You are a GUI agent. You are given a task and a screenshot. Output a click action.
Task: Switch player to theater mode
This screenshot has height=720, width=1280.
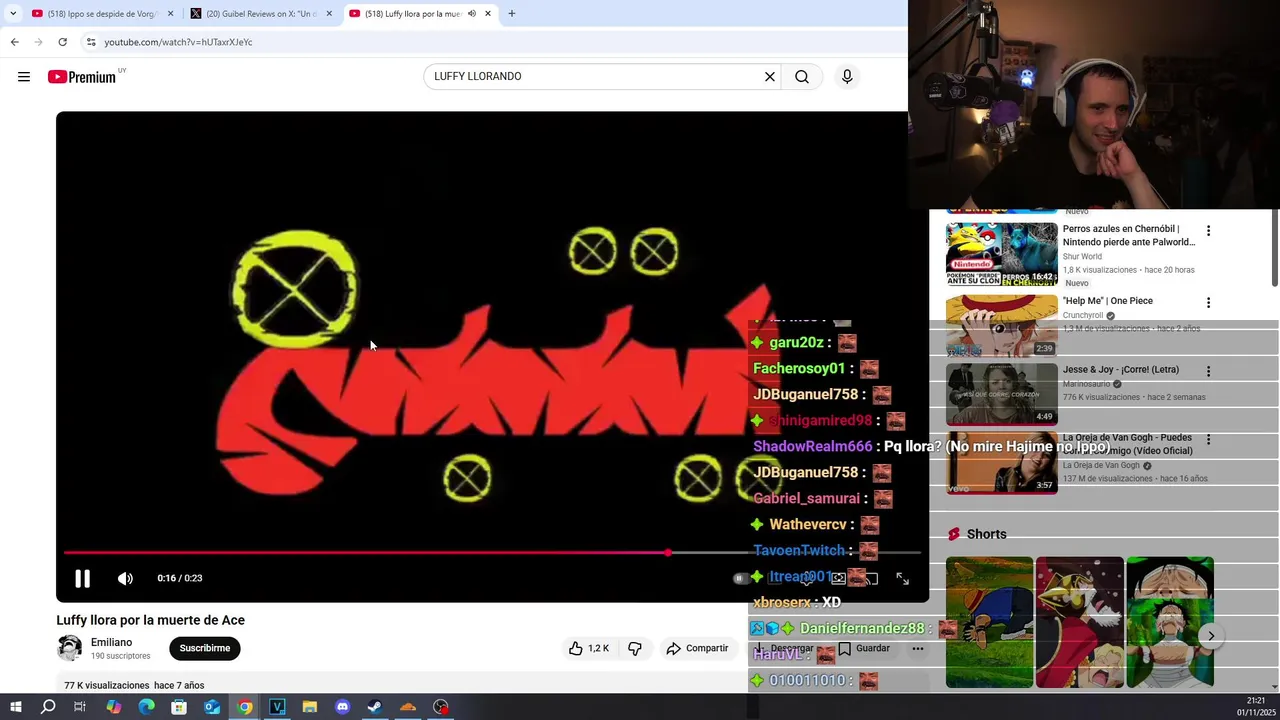pos(838,578)
